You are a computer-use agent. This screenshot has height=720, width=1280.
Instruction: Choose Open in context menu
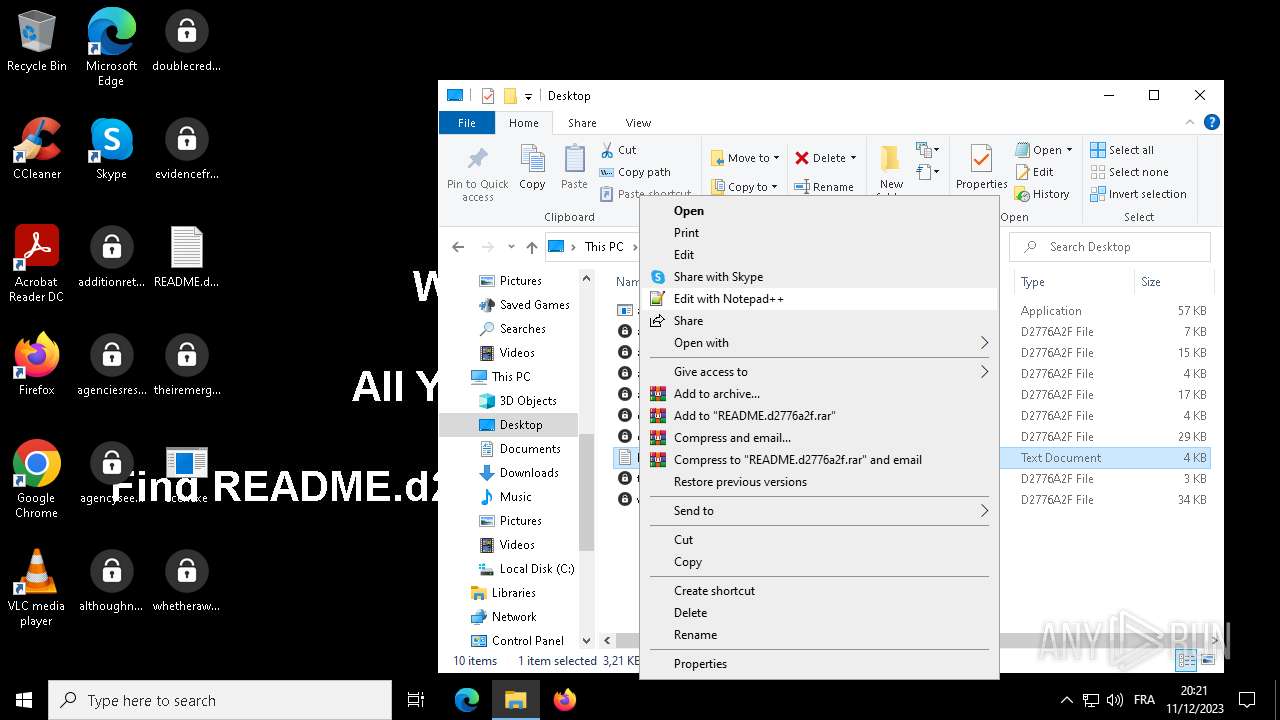click(x=818, y=211)
